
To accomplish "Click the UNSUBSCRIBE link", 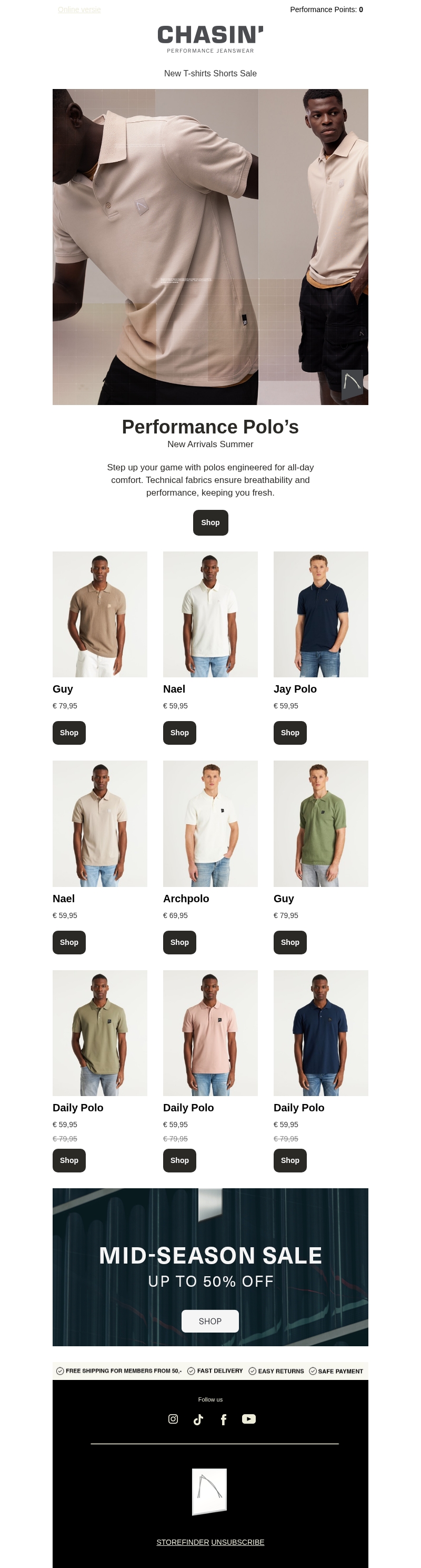I will pyautogui.click(x=238, y=1542).
